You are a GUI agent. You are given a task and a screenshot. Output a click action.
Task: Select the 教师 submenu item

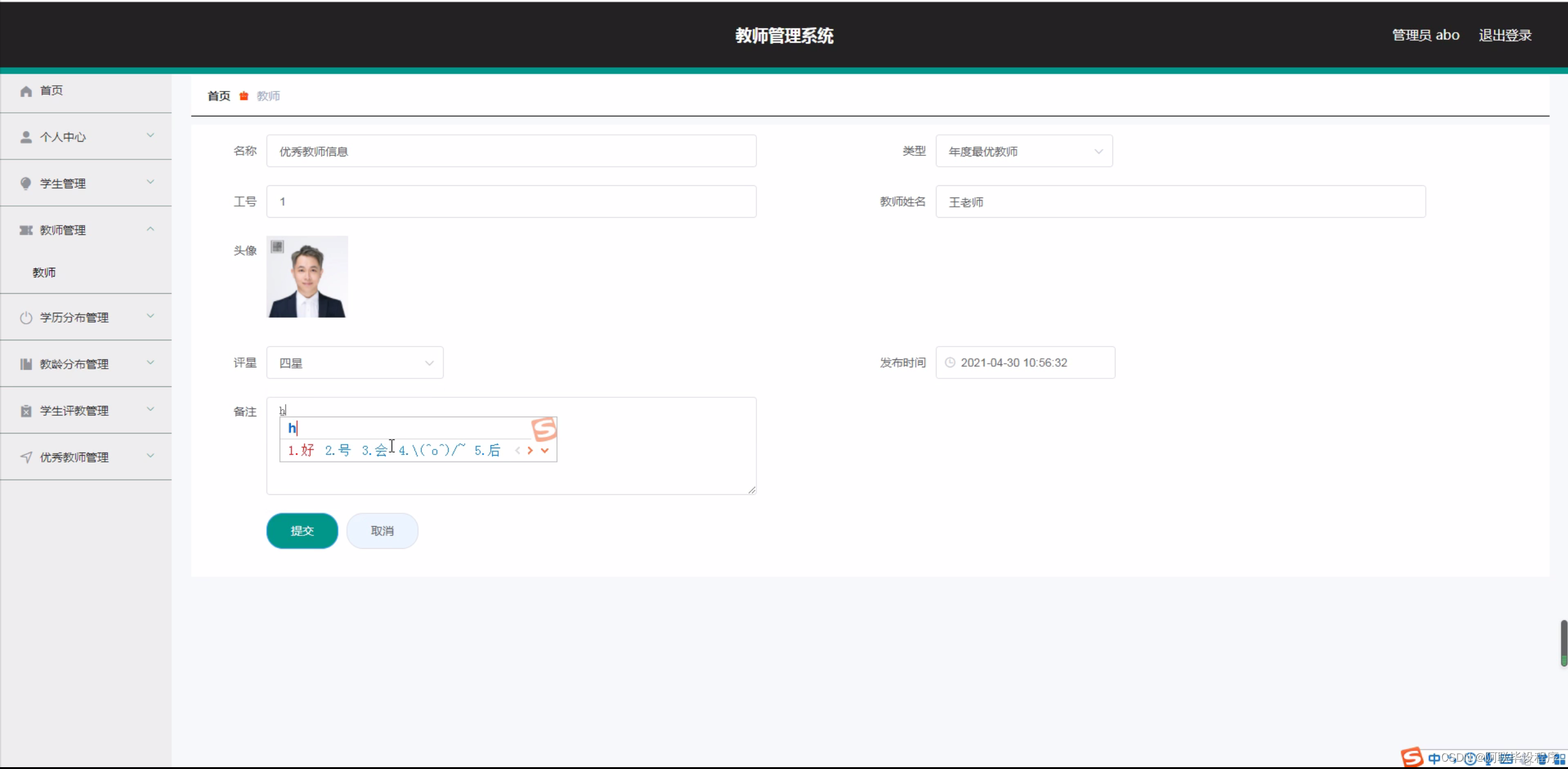click(44, 272)
